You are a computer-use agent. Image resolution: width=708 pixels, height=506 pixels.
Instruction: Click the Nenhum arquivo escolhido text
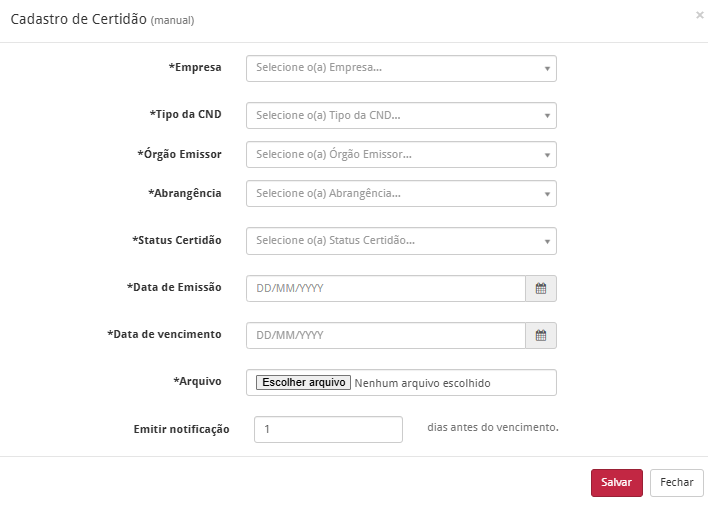423,383
